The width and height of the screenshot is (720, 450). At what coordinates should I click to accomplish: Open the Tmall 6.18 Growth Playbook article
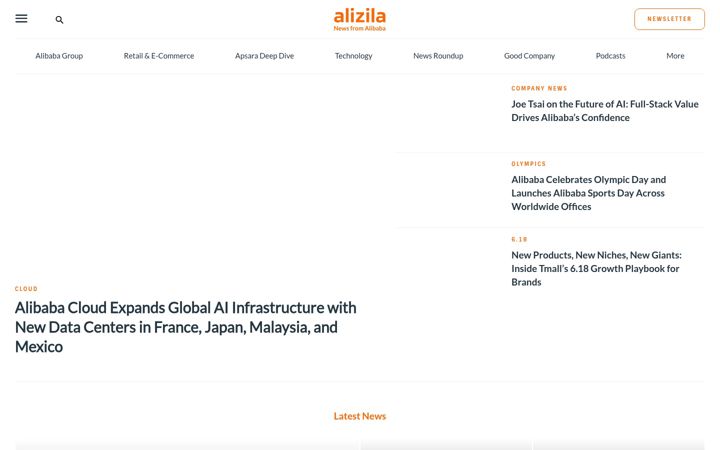pos(596,268)
